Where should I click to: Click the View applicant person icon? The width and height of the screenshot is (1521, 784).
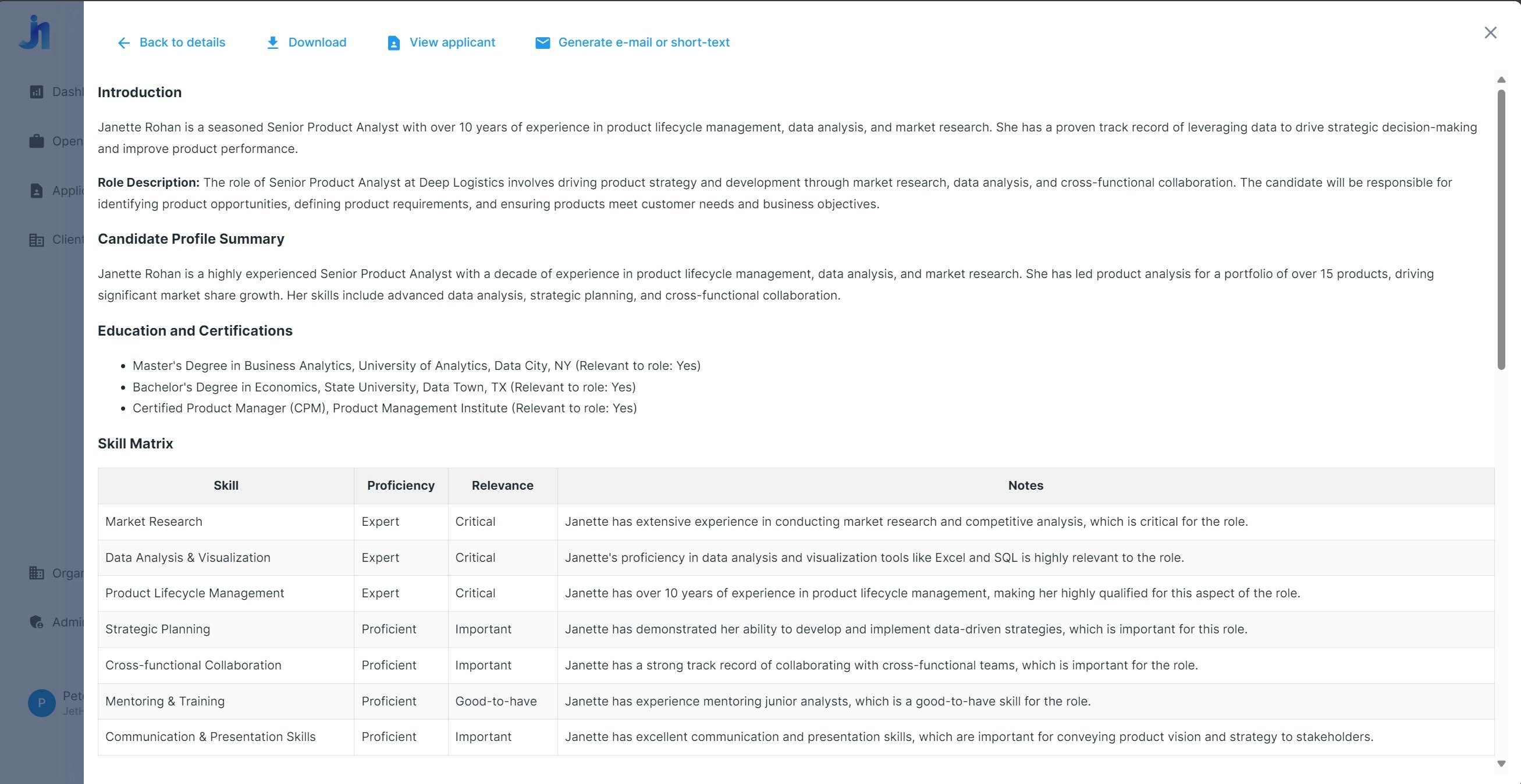click(393, 42)
